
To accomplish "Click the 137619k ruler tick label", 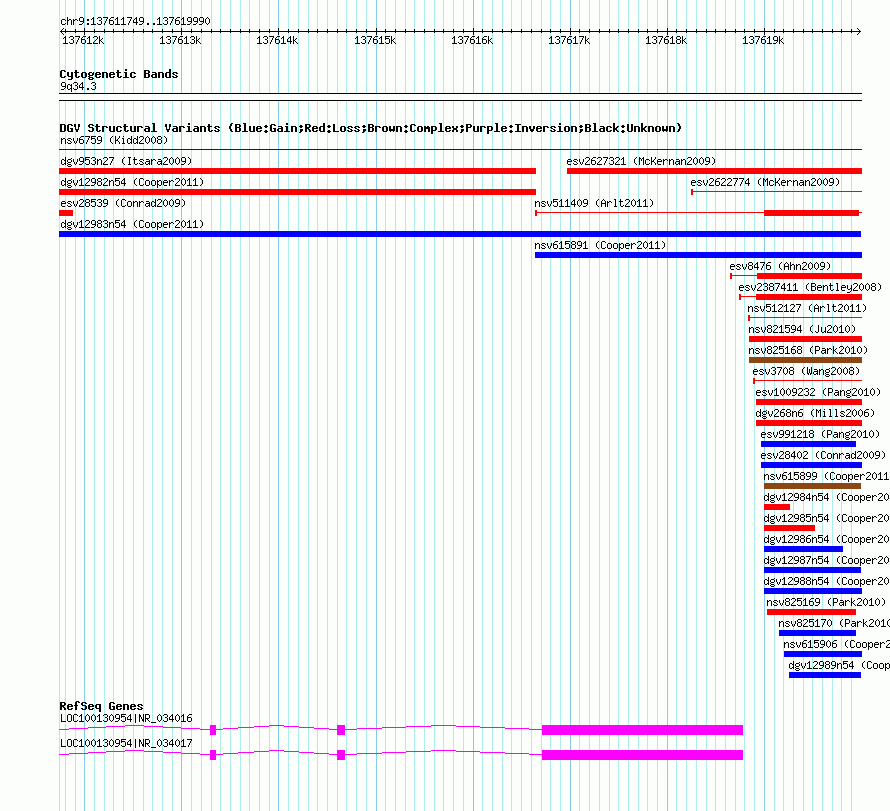I will click(763, 40).
